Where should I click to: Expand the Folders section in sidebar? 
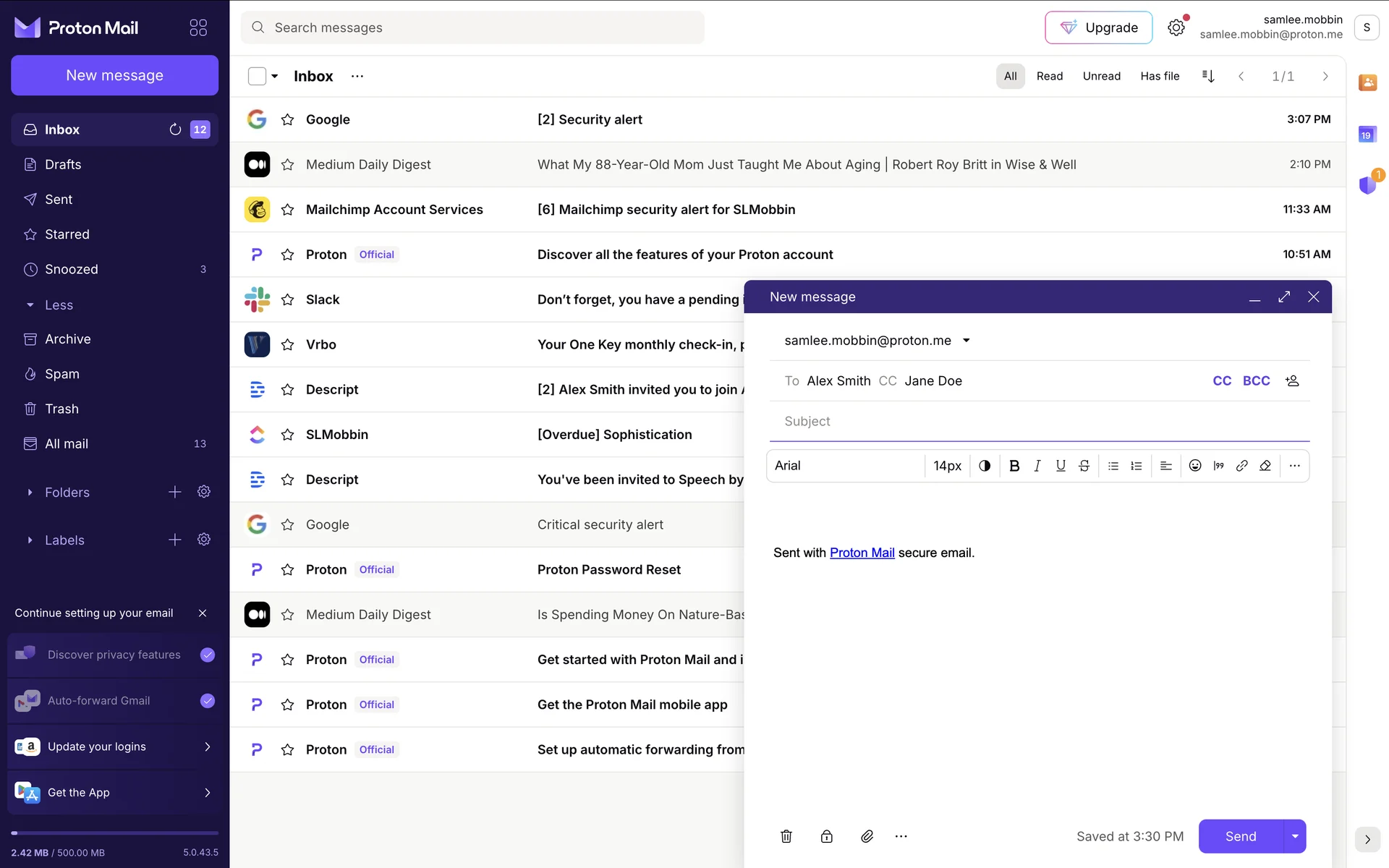[x=30, y=493]
